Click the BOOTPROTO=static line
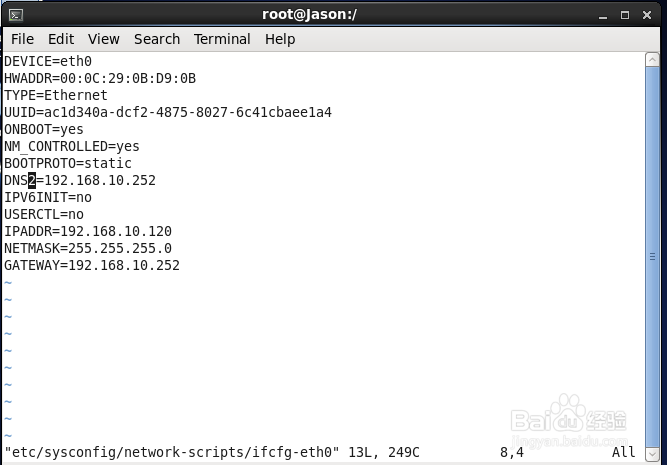The width and height of the screenshot is (667, 465). pos(68,163)
